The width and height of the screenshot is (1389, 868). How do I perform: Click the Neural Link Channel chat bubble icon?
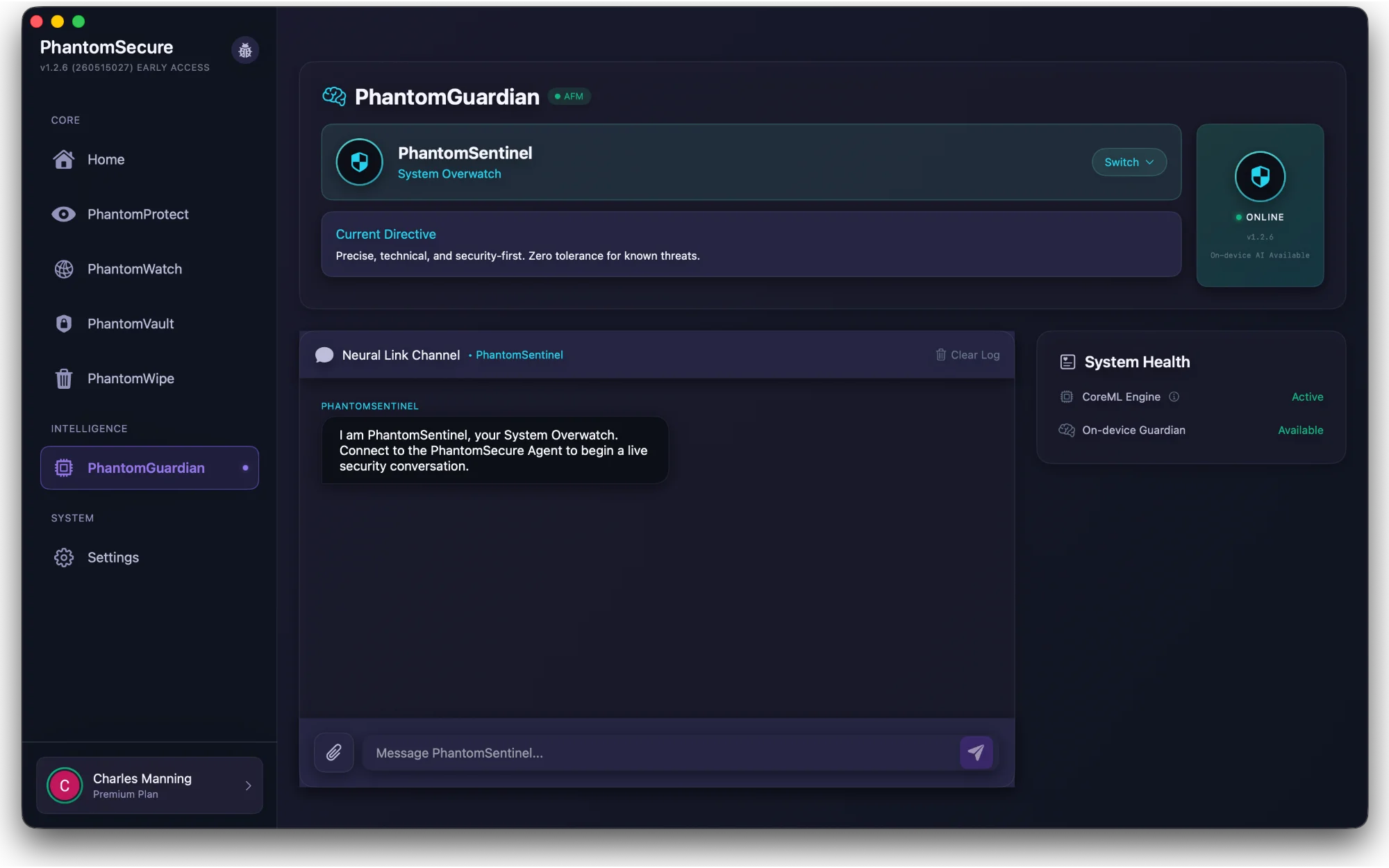(x=324, y=356)
